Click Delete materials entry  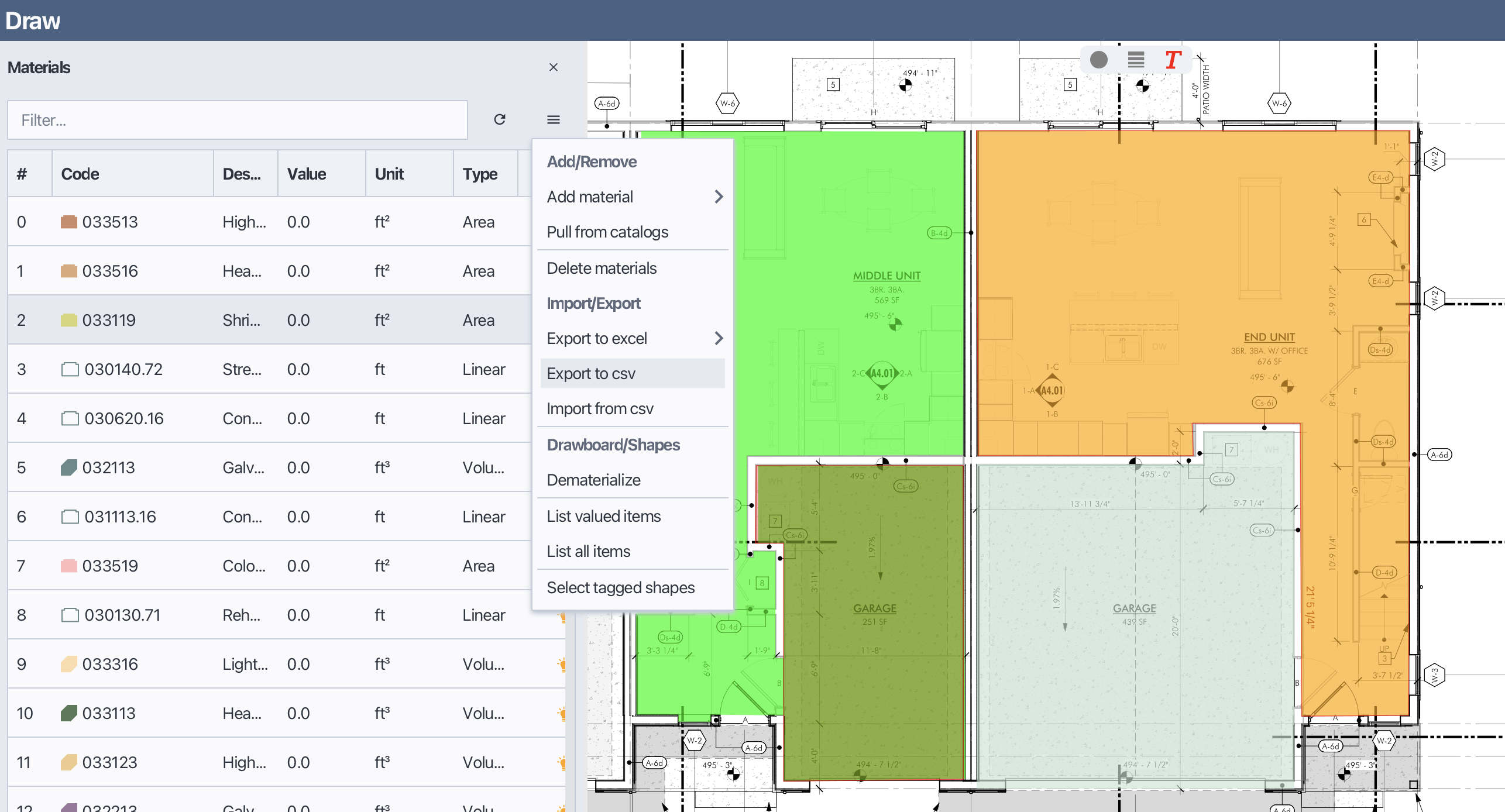[602, 268]
